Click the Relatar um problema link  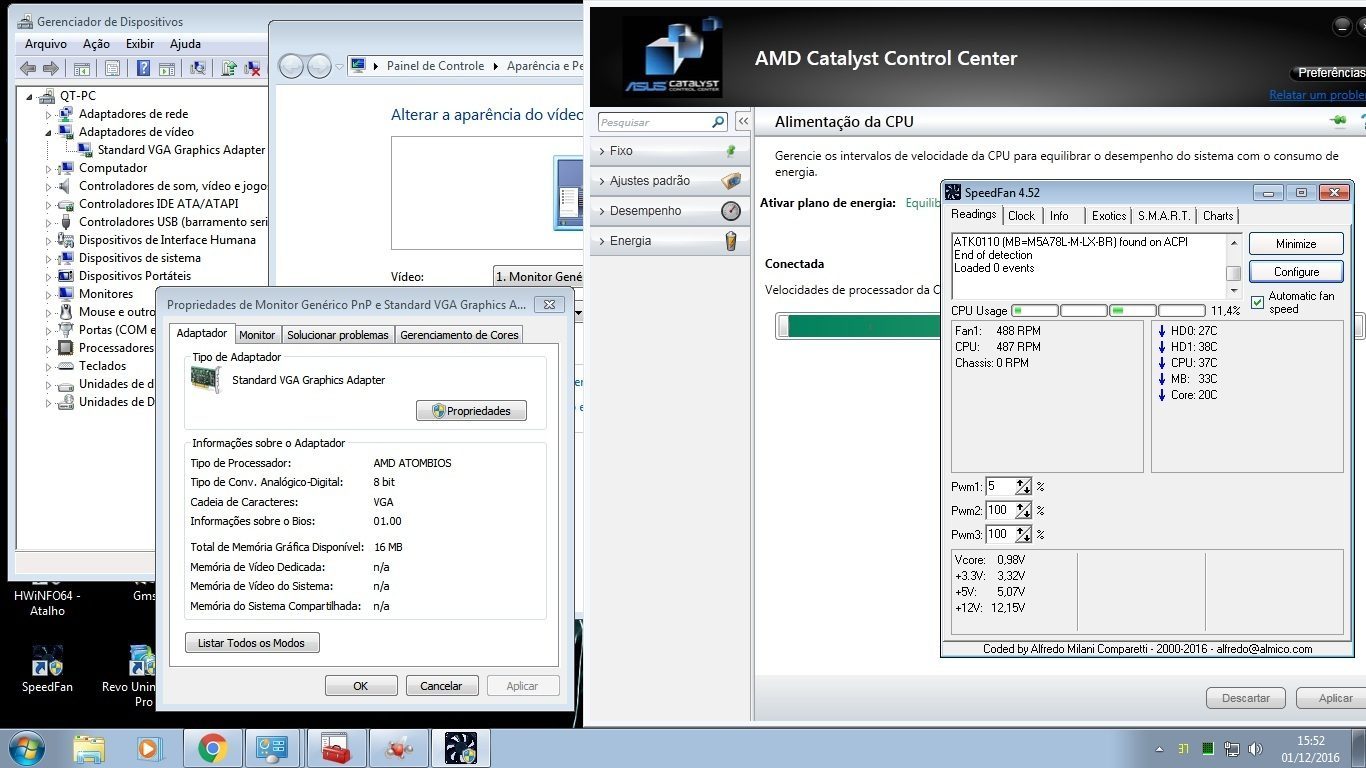tap(1317, 95)
